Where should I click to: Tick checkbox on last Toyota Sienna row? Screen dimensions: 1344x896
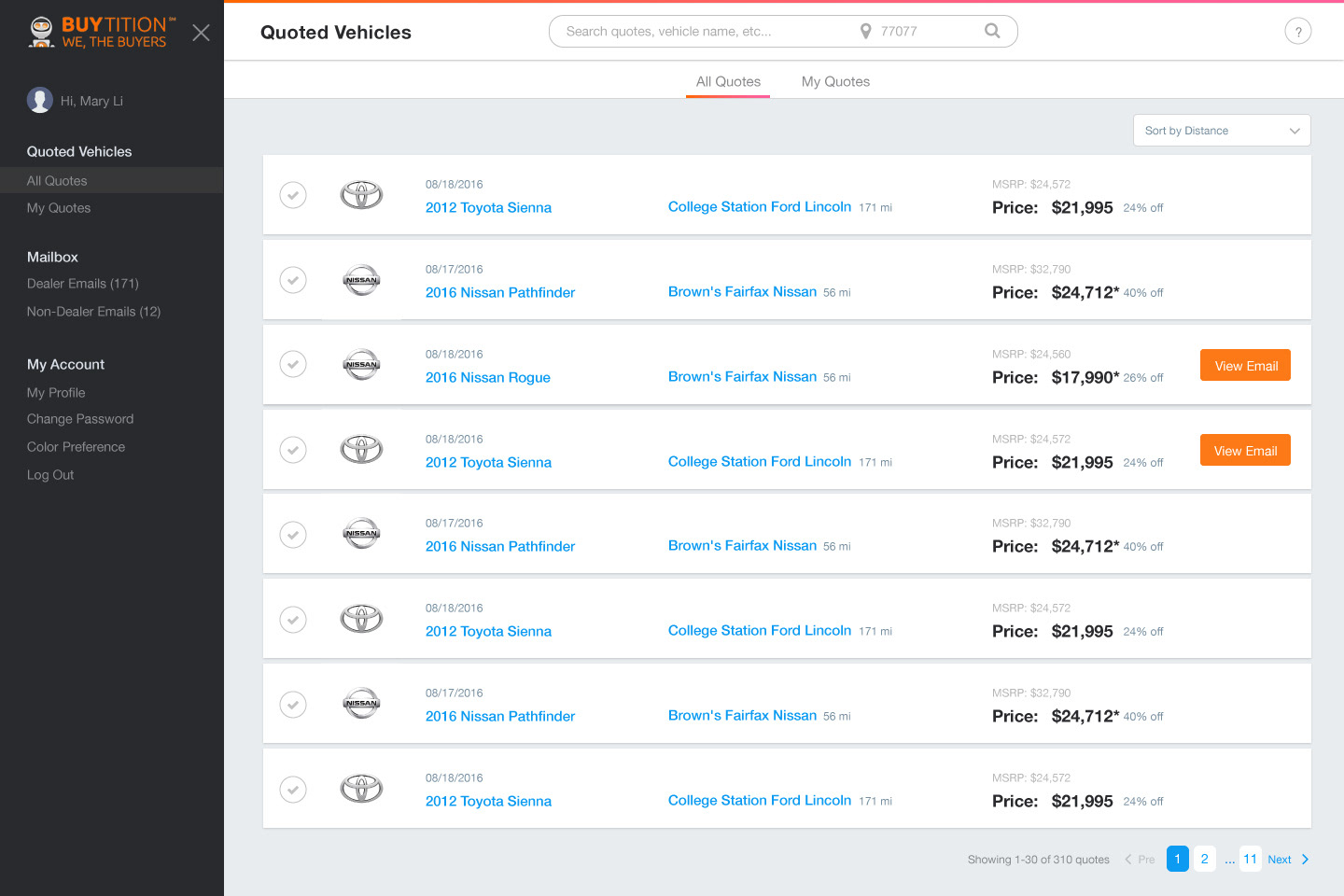coord(293,790)
